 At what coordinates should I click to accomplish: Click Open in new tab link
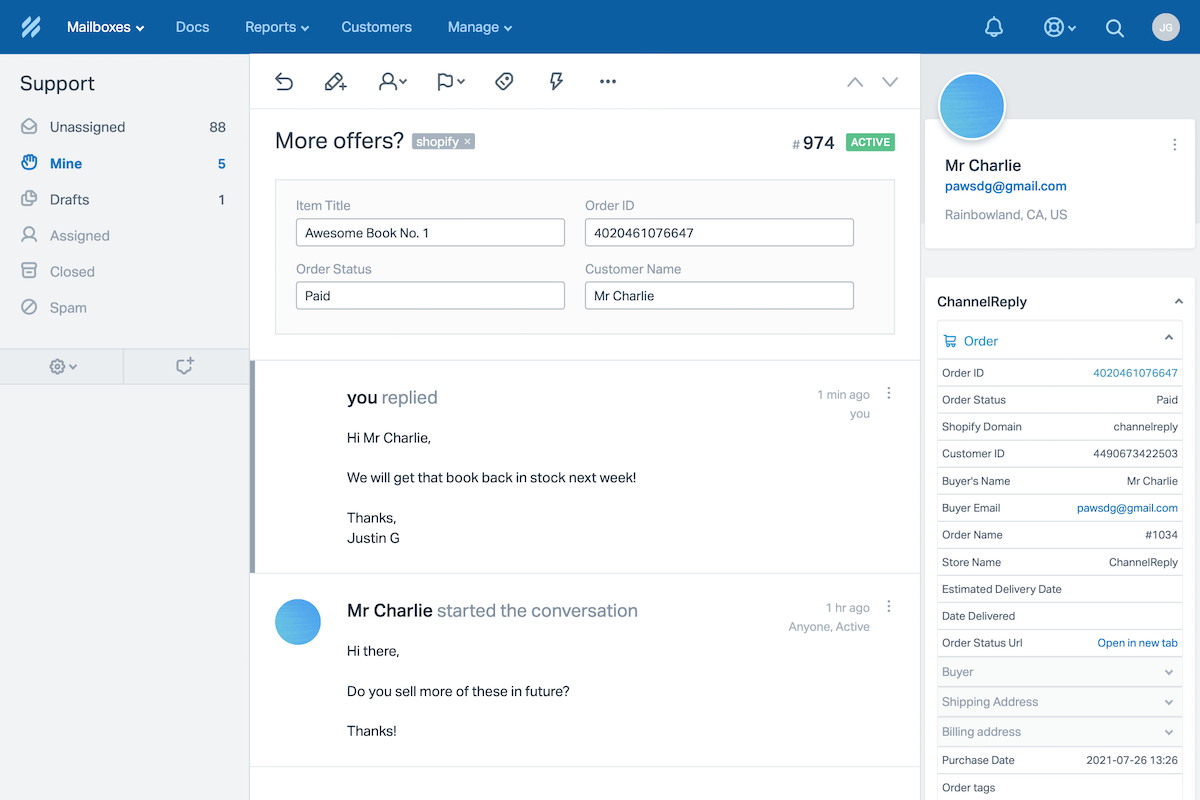click(1137, 643)
